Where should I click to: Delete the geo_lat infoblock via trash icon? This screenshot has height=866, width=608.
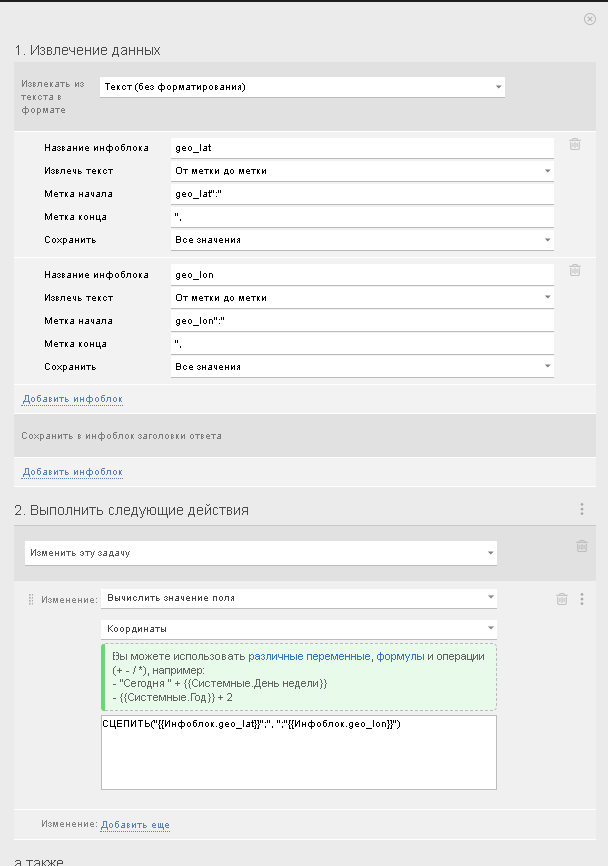click(575, 144)
